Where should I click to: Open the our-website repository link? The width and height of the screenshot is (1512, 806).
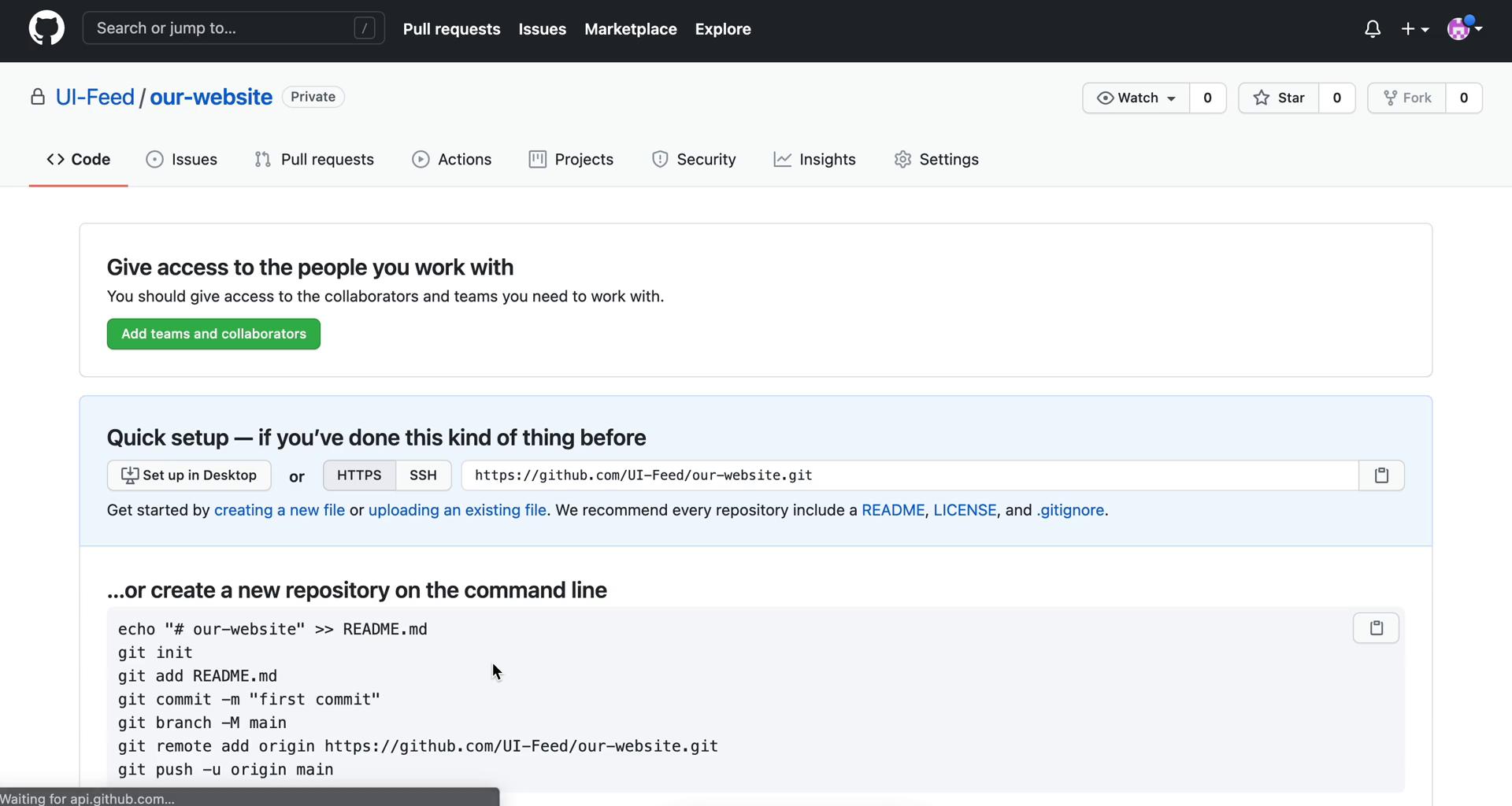tap(211, 97)
